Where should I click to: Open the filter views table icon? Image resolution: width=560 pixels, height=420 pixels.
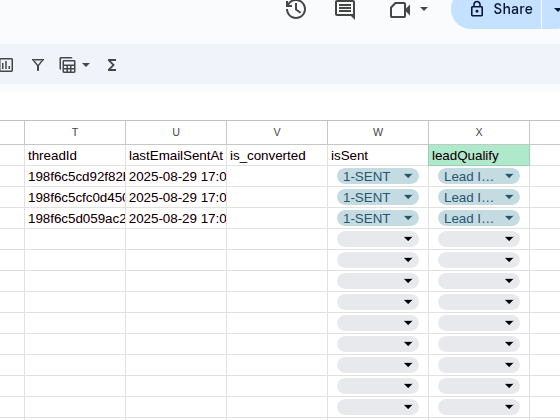[68, 65]
